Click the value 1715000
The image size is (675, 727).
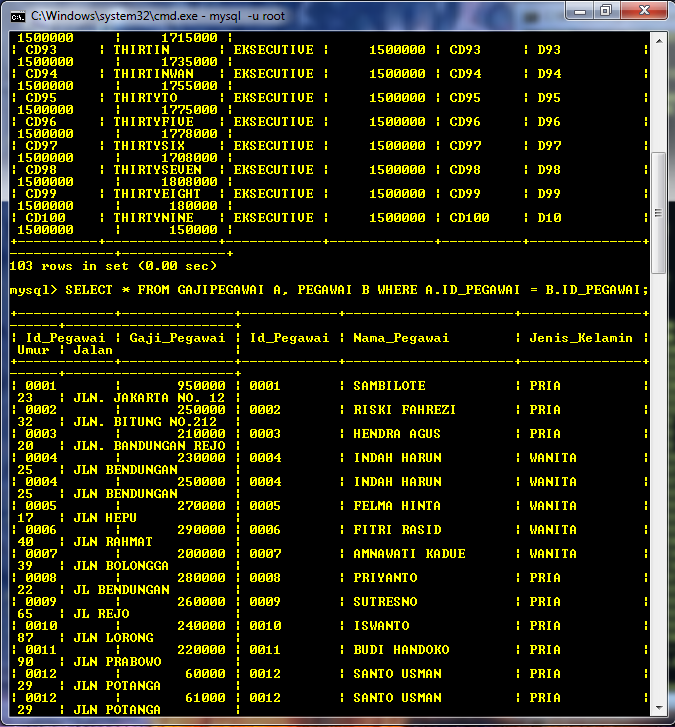click(190, 38)
